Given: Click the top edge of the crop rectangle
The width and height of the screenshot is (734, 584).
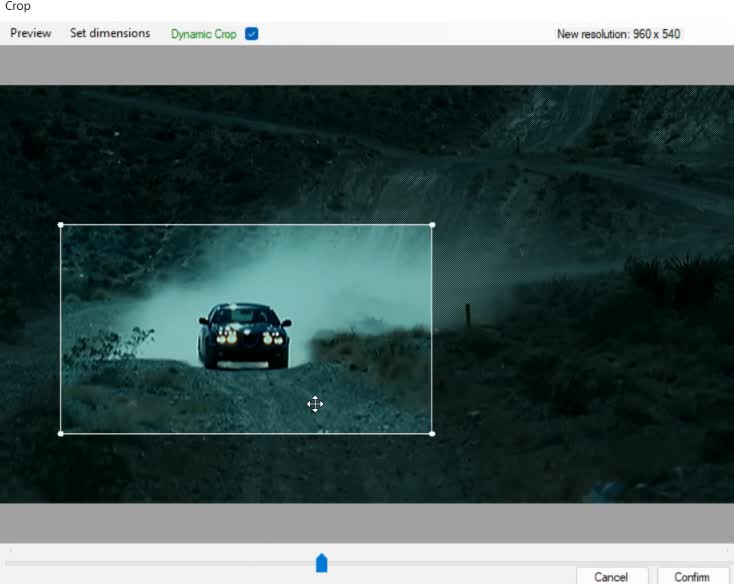Looking at the screenshot, I should pyautogui.click(x=246, y=225).
